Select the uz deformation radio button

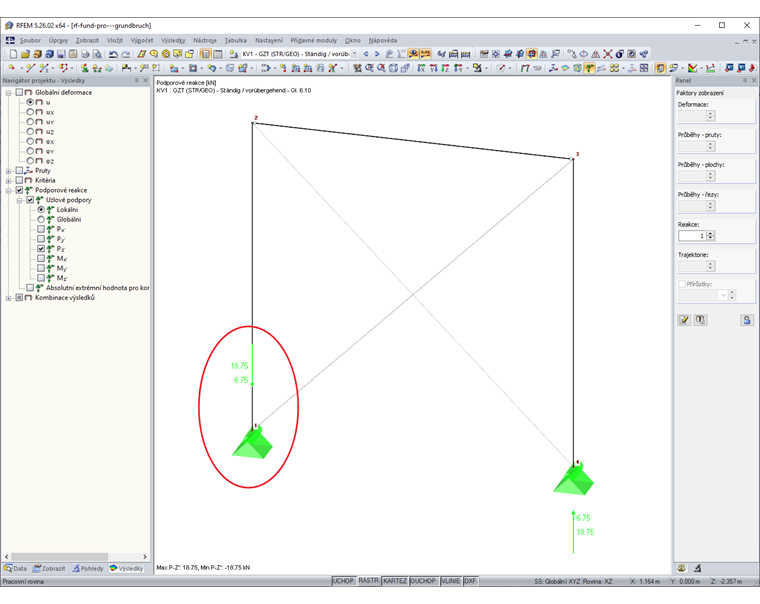pos(30,131)
